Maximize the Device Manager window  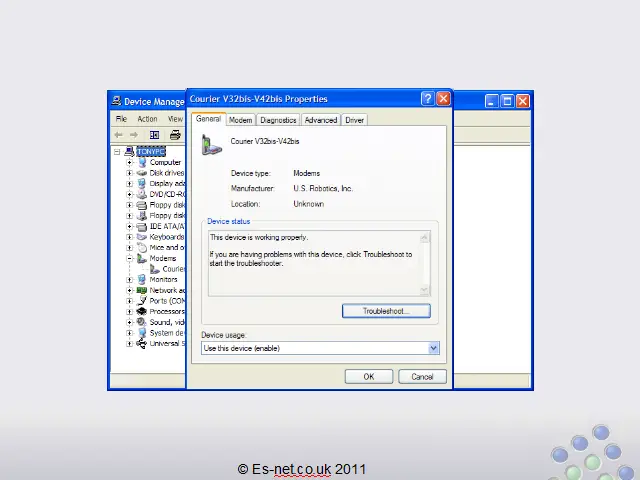tap(507, 101)
